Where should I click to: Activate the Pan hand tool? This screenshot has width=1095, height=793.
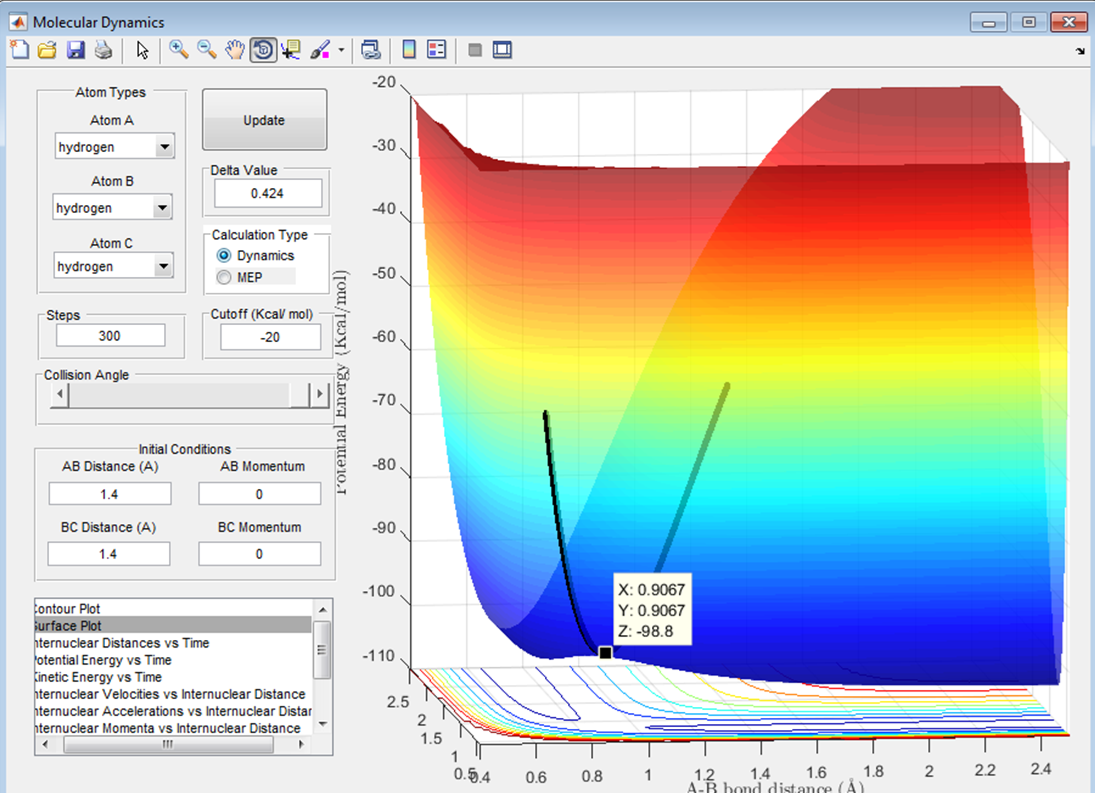[235, 50]
